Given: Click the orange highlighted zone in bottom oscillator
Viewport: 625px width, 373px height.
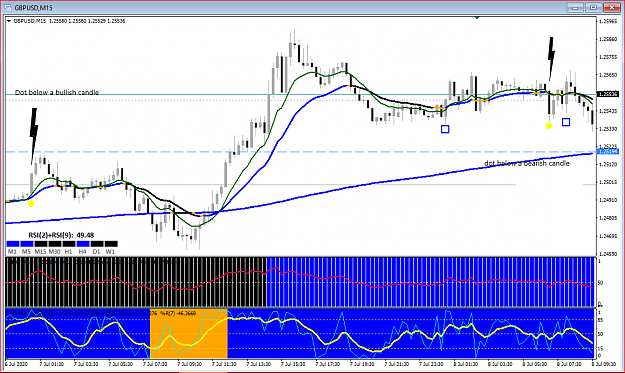Looking at the screenshot, I should coord(189,334).
